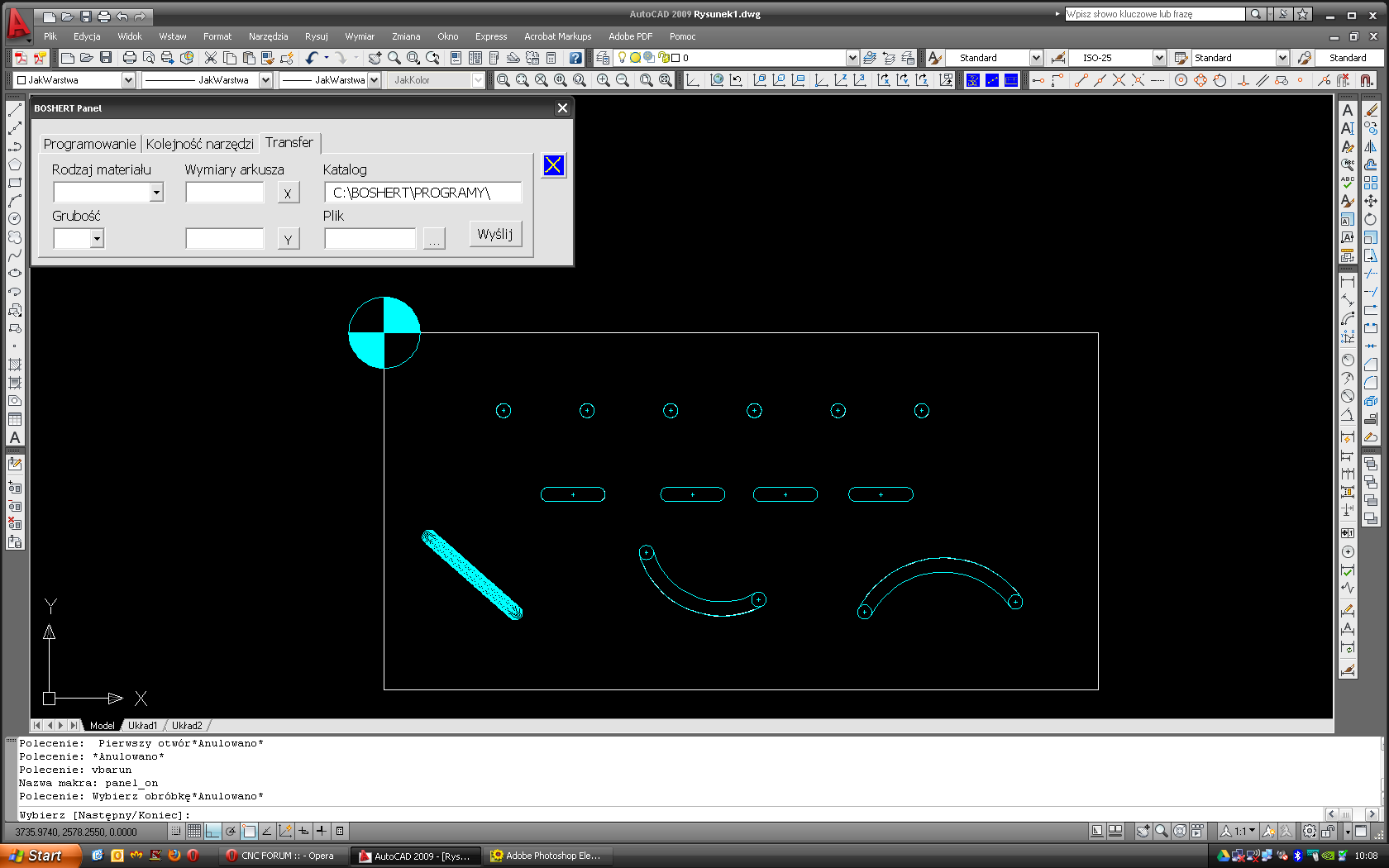Screen dimensions: 1389x868
Task: Open the color control JakWarstwa dropdown
Action: pyautogui.click(x=128, y=80)
